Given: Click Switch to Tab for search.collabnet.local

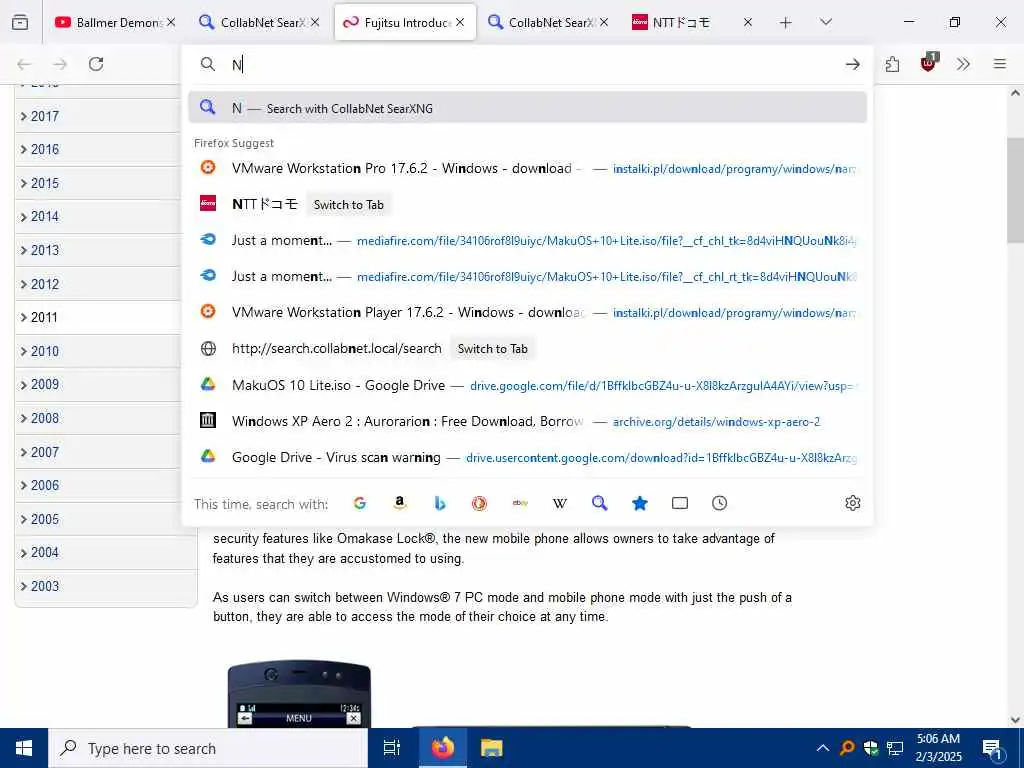Looking at the screenshot, I should 492,349.
